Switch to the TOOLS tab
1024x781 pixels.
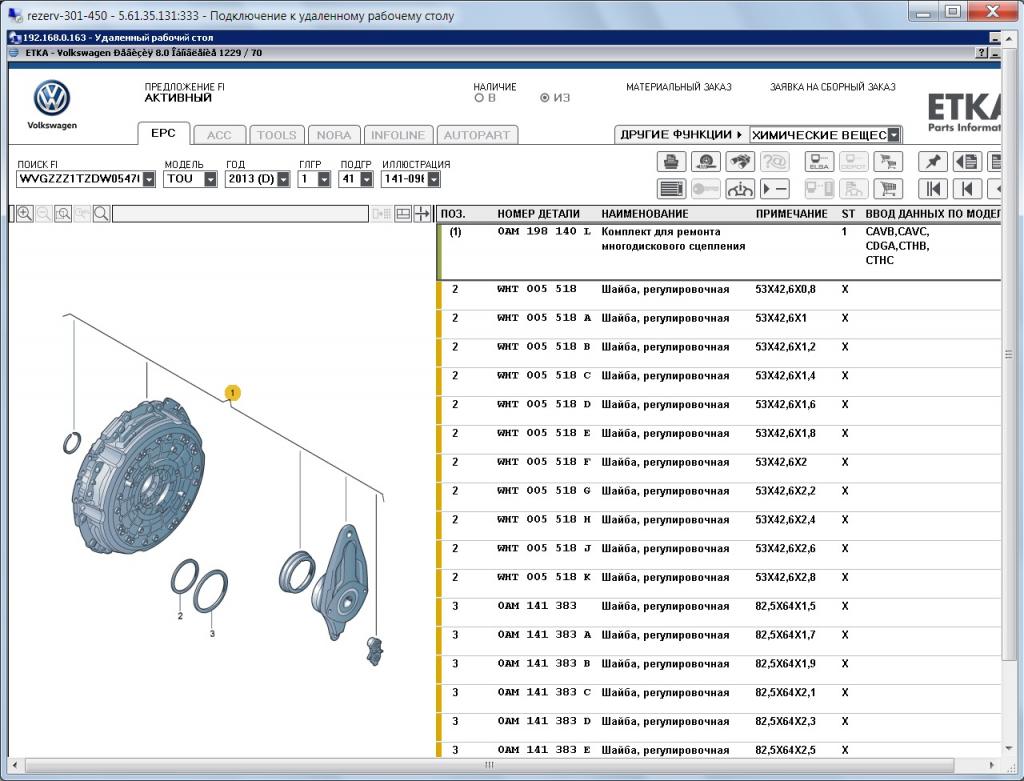[x=276, y=135]
